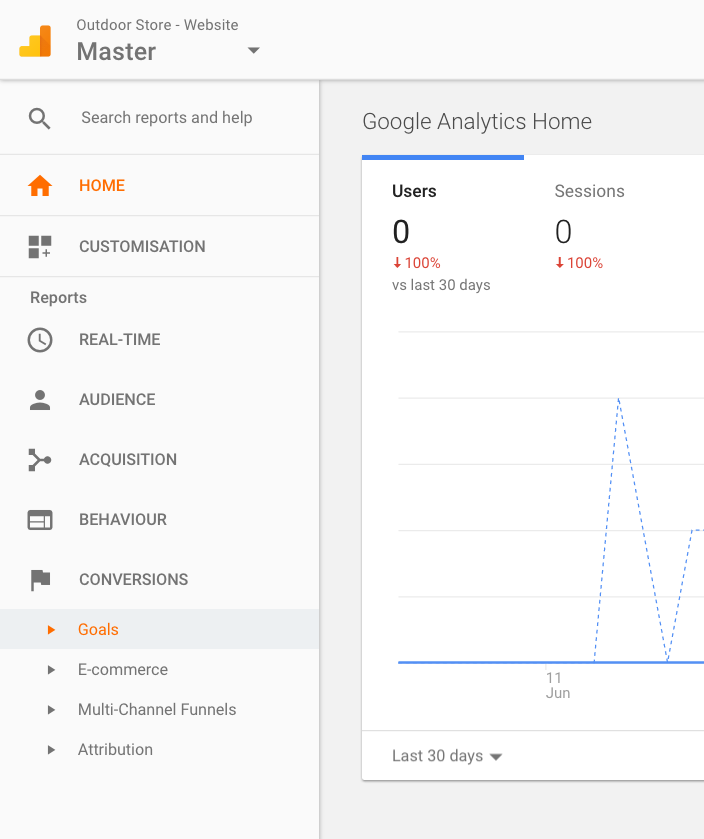Expand the E-commerce section

[x=52, y=670]
